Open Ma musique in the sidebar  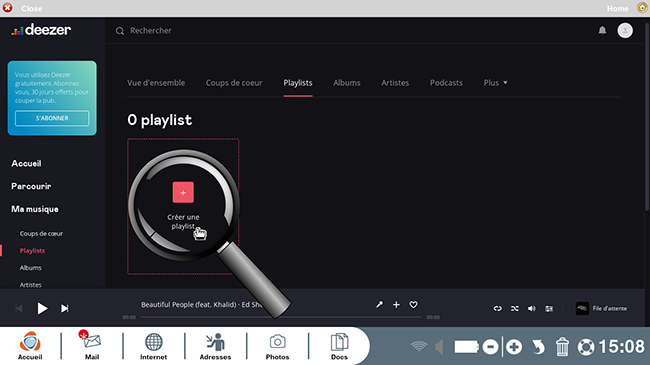click(x=35, y=209)
